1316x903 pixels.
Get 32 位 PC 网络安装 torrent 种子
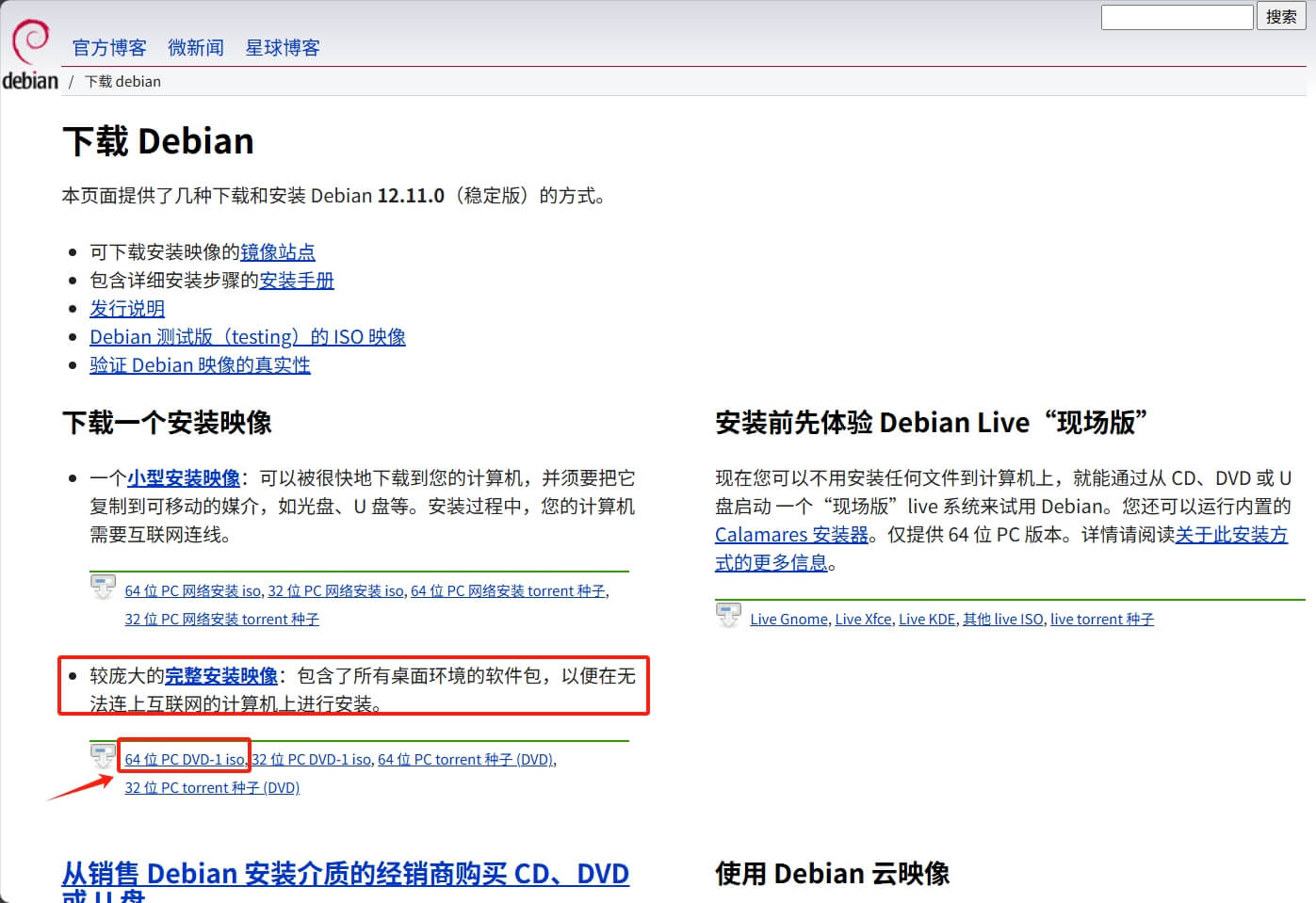222,620
